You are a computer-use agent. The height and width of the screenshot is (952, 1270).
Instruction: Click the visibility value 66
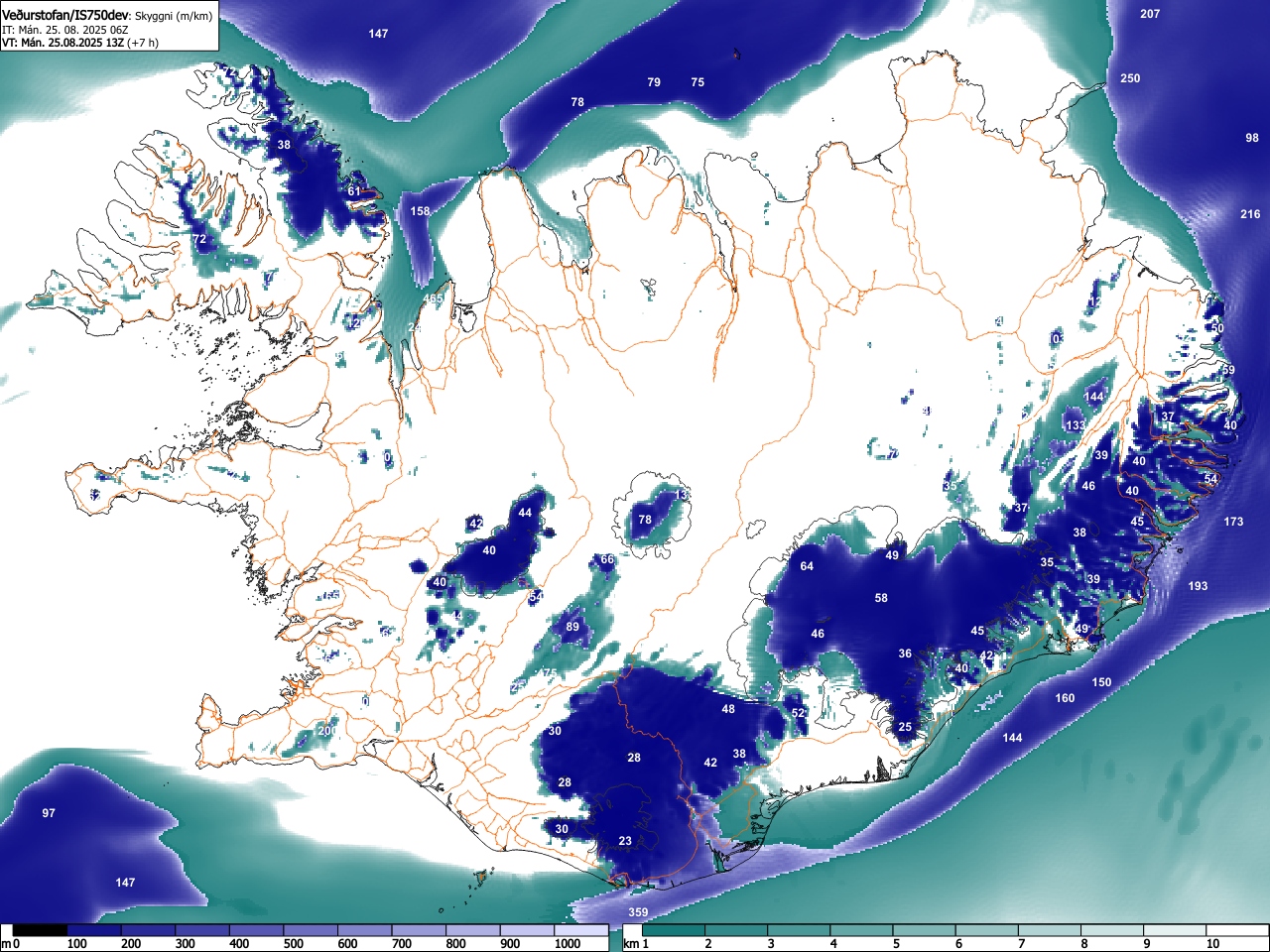(607, 560)
